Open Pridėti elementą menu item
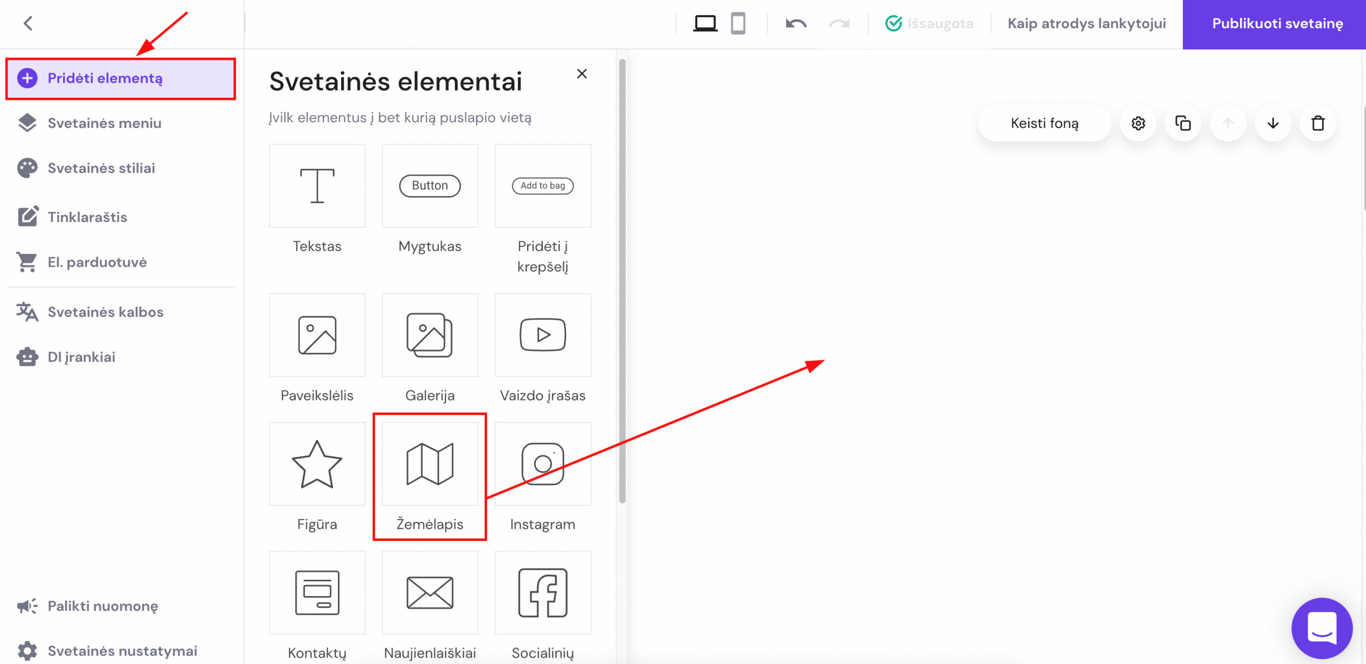The height and width of the screenshot is (664, 1366). [x=121, y=78]
